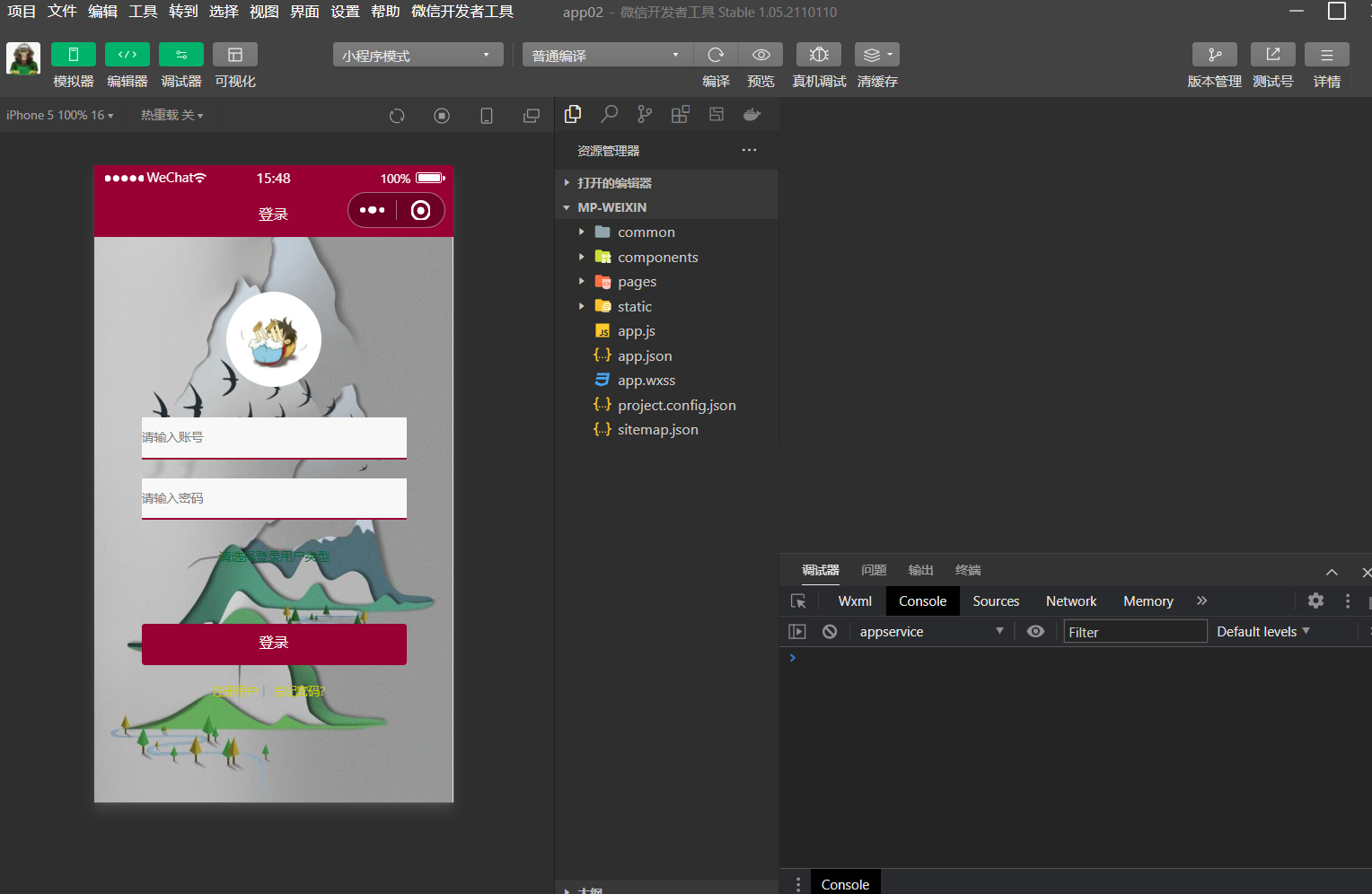The image size is (1372, 894).
Task: Toggle the live expression eye icon
Action: point(1035,632)
